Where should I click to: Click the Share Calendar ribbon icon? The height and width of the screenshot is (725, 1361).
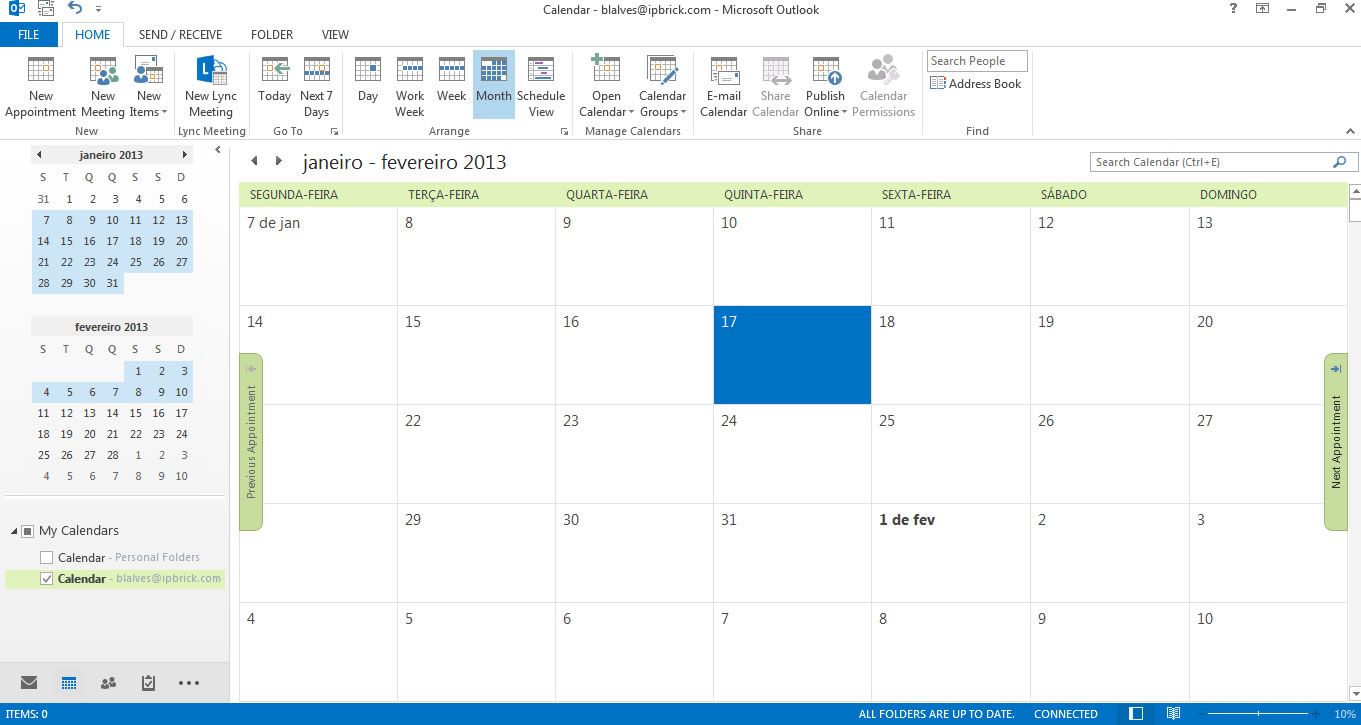click(776, 86)
